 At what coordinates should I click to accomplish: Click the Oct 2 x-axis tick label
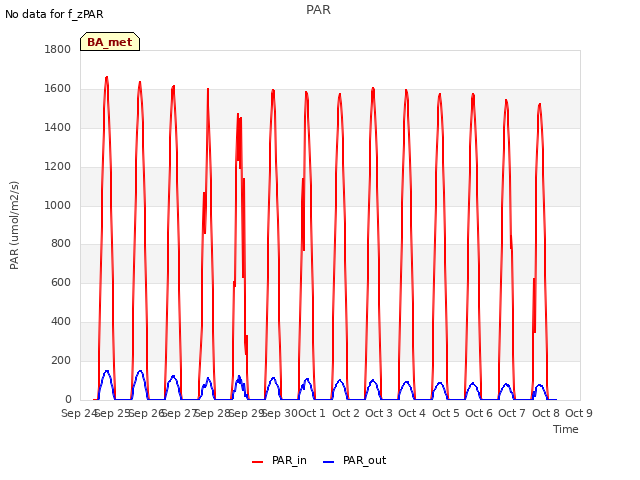coord(346,413)
